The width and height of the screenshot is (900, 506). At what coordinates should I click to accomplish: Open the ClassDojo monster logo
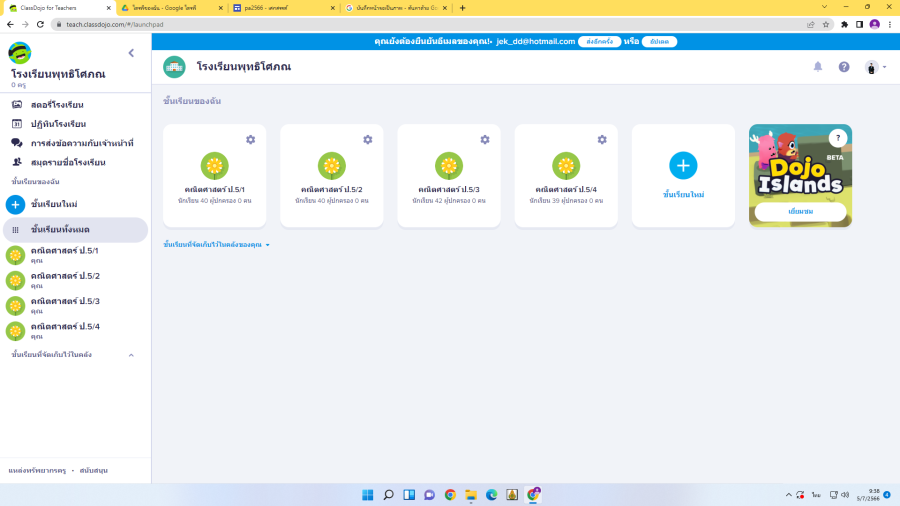tap(20, 53)
